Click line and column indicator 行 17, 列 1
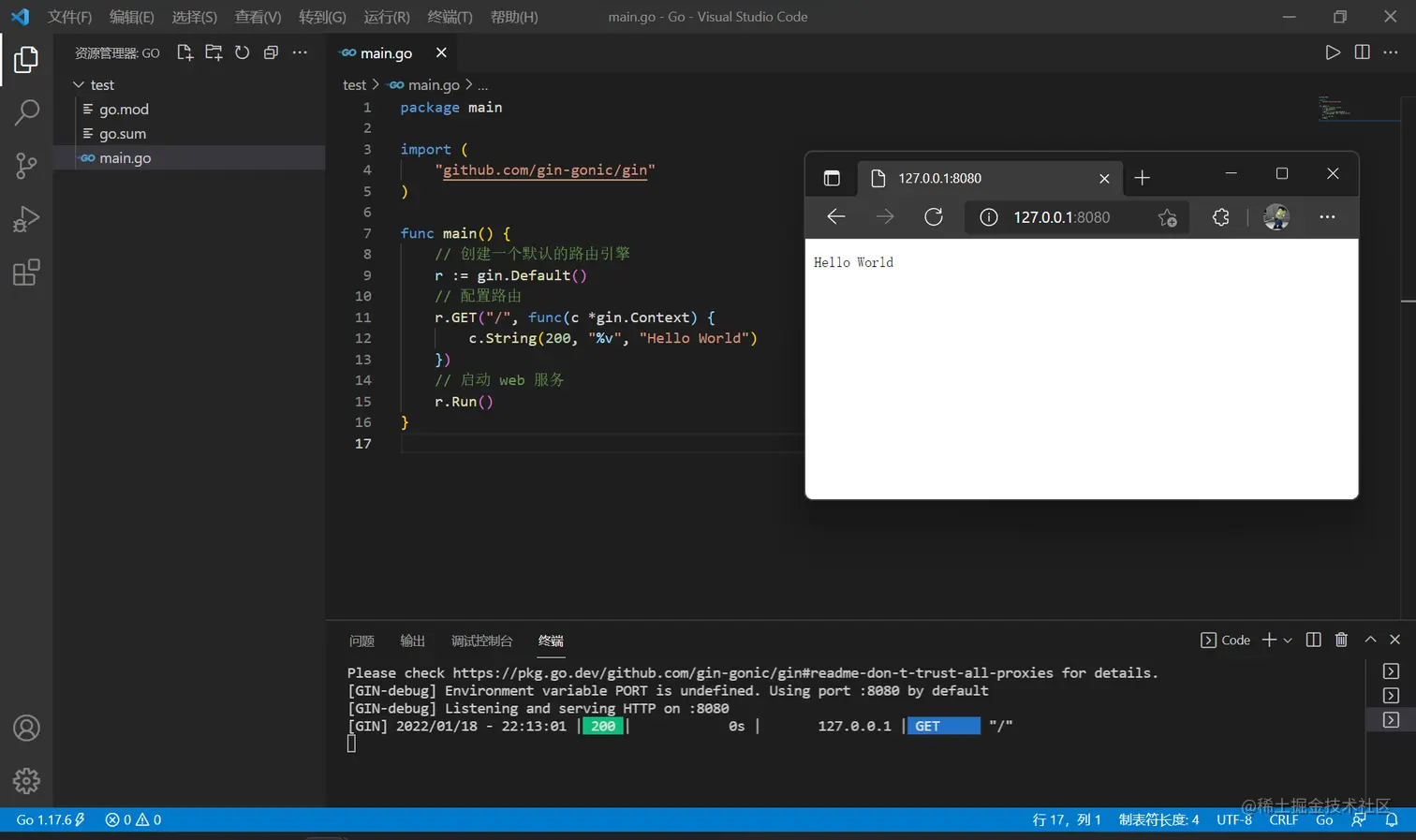Viewport: 1416px width, 840px height. 1067,819
